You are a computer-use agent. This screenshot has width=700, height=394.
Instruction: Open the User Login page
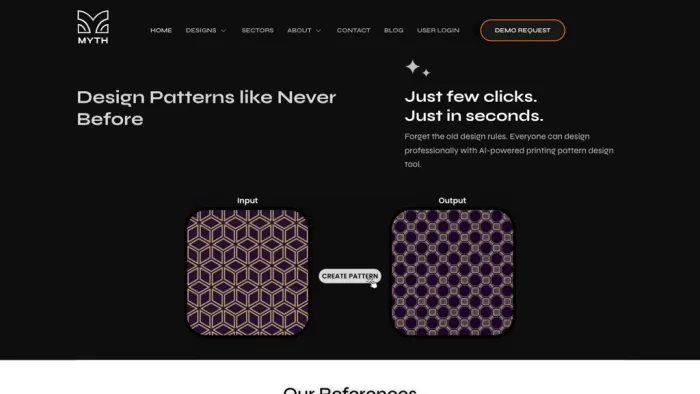coord(438,30)
